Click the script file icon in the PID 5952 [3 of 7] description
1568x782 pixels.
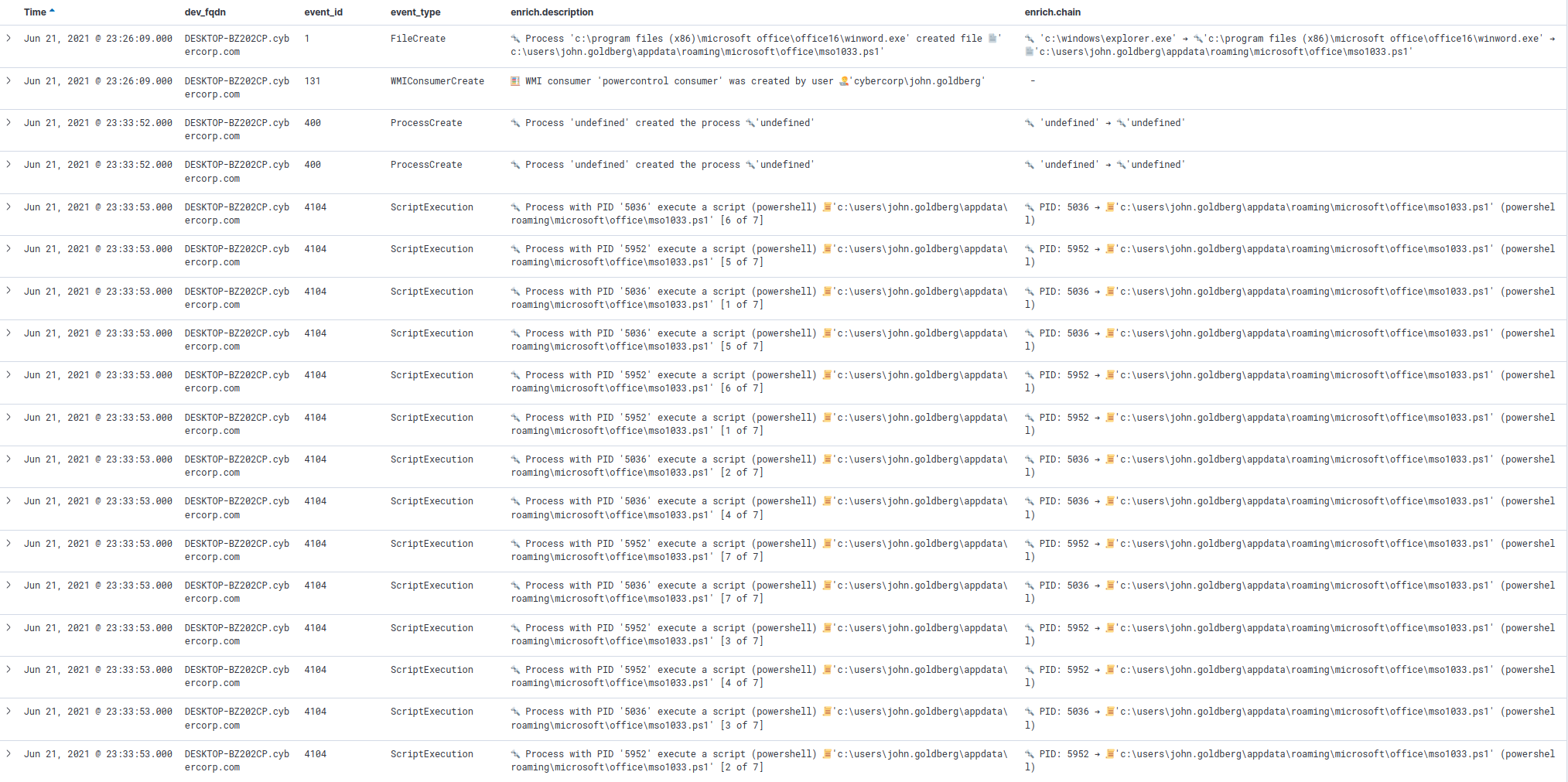(827, 628)
